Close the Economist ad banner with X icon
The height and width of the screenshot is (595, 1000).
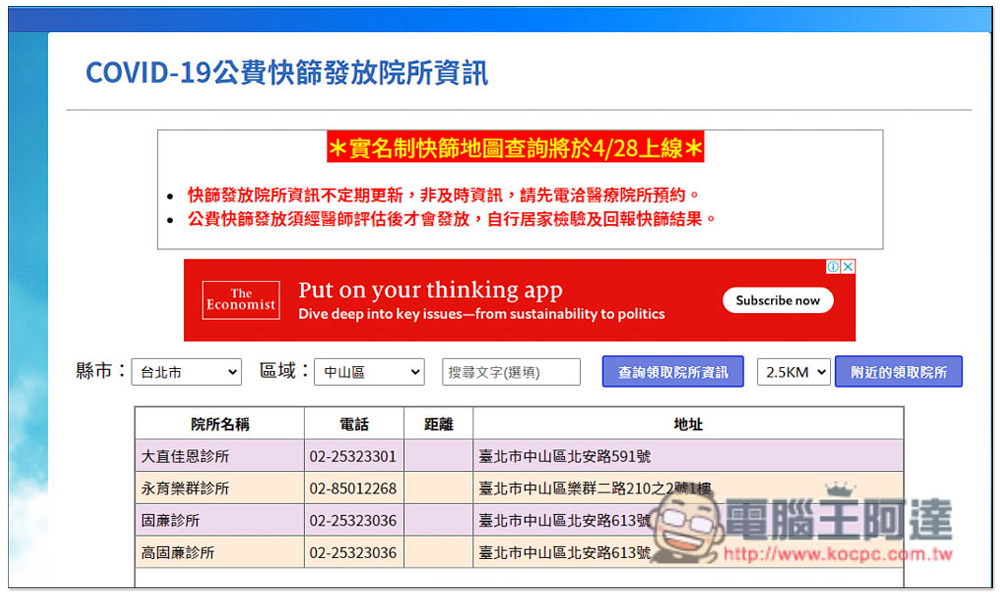pyautogui.click(x=847, y=267)
